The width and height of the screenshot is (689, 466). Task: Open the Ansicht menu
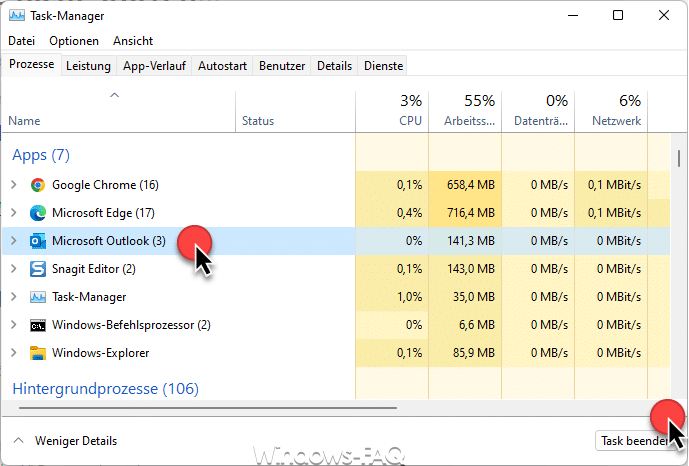133,41
